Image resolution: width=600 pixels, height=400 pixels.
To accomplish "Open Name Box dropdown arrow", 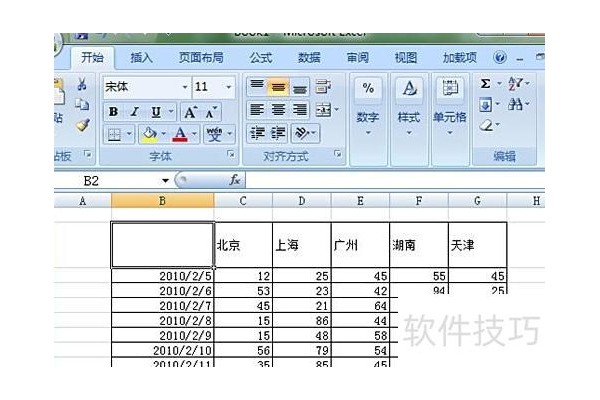I will (165, 180).
